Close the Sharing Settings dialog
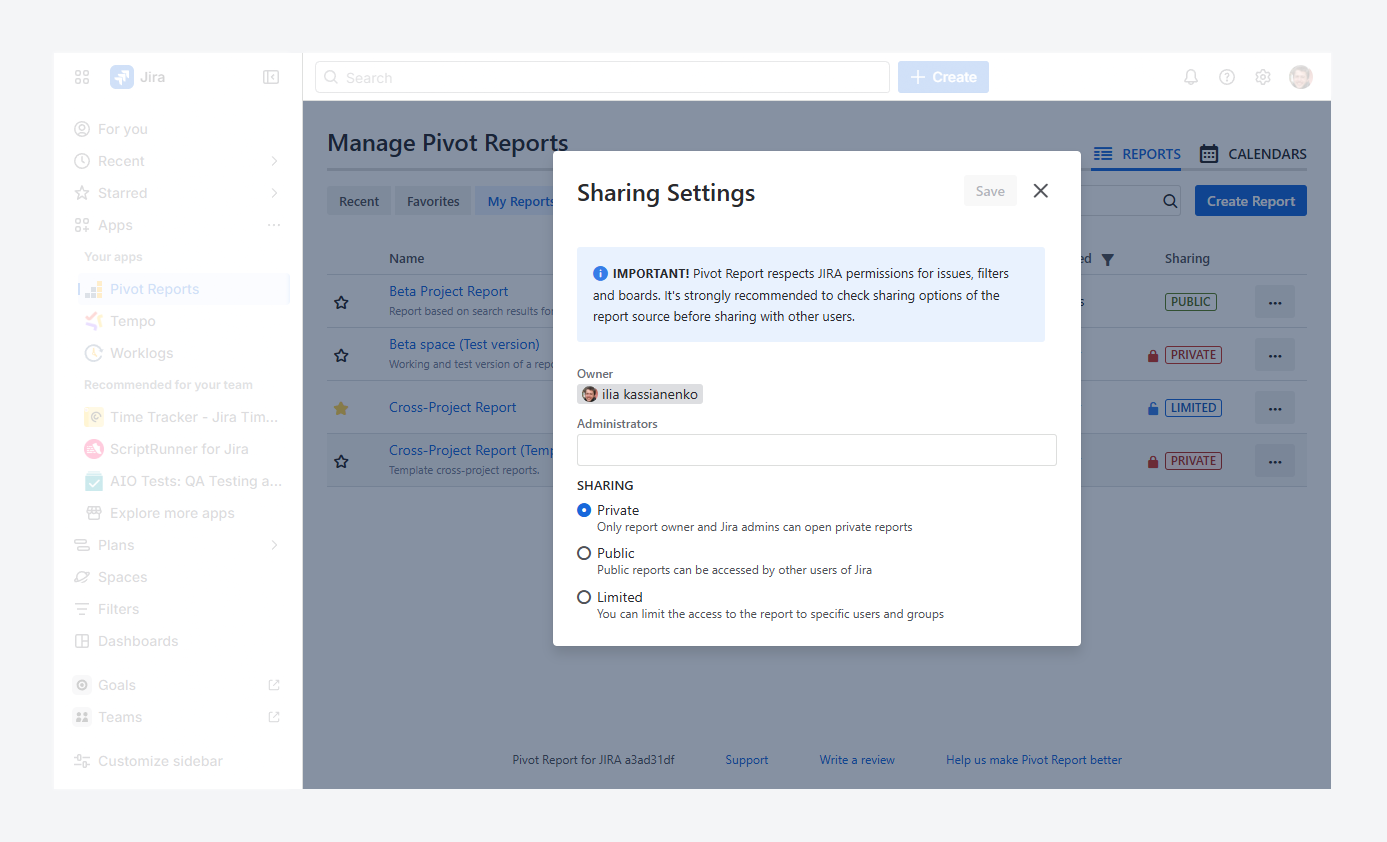Viewport: 1387px width, 842px height. click(1041, 191)
